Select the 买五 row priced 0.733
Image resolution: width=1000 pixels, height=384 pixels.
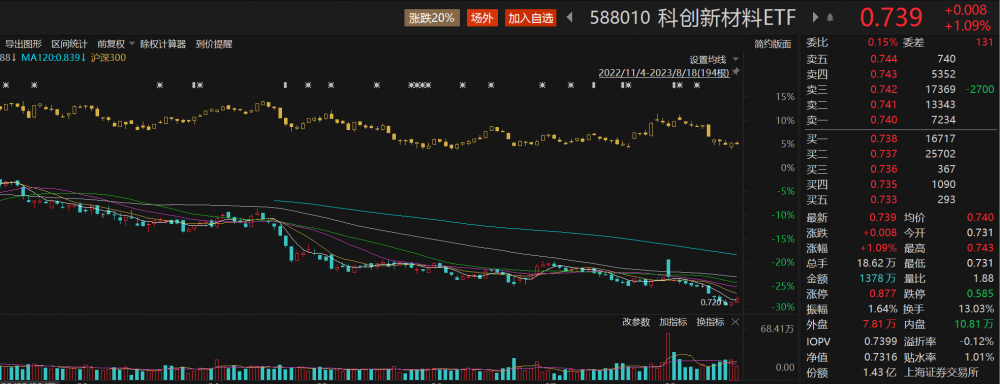(900, 200)
